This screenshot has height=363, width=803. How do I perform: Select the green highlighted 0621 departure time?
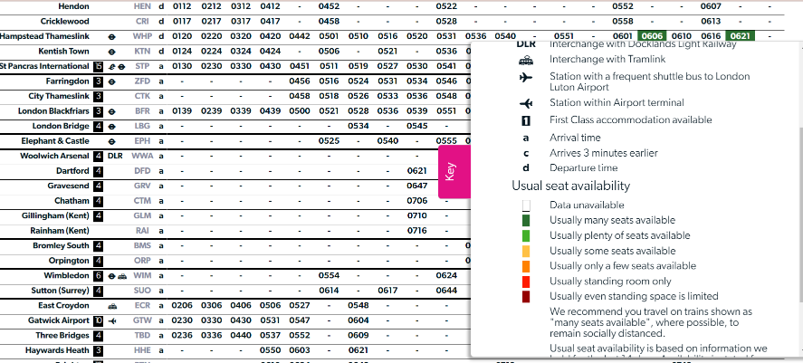click(739, 36)
